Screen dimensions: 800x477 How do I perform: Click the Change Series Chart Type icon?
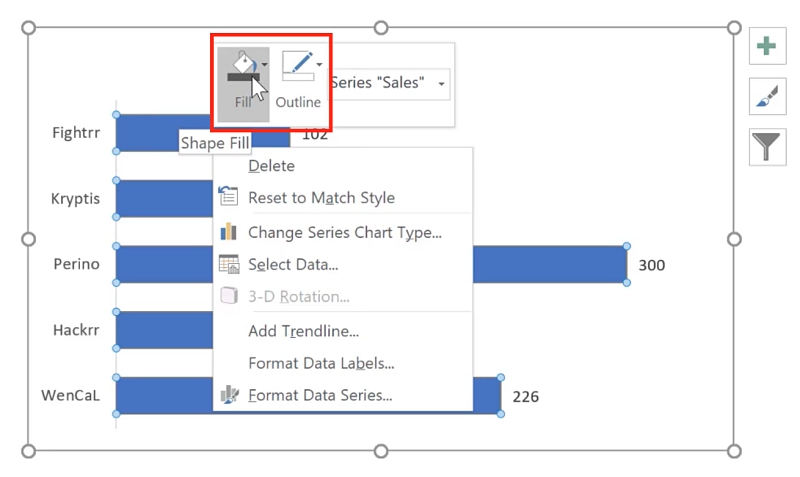(x=229, y=232)
